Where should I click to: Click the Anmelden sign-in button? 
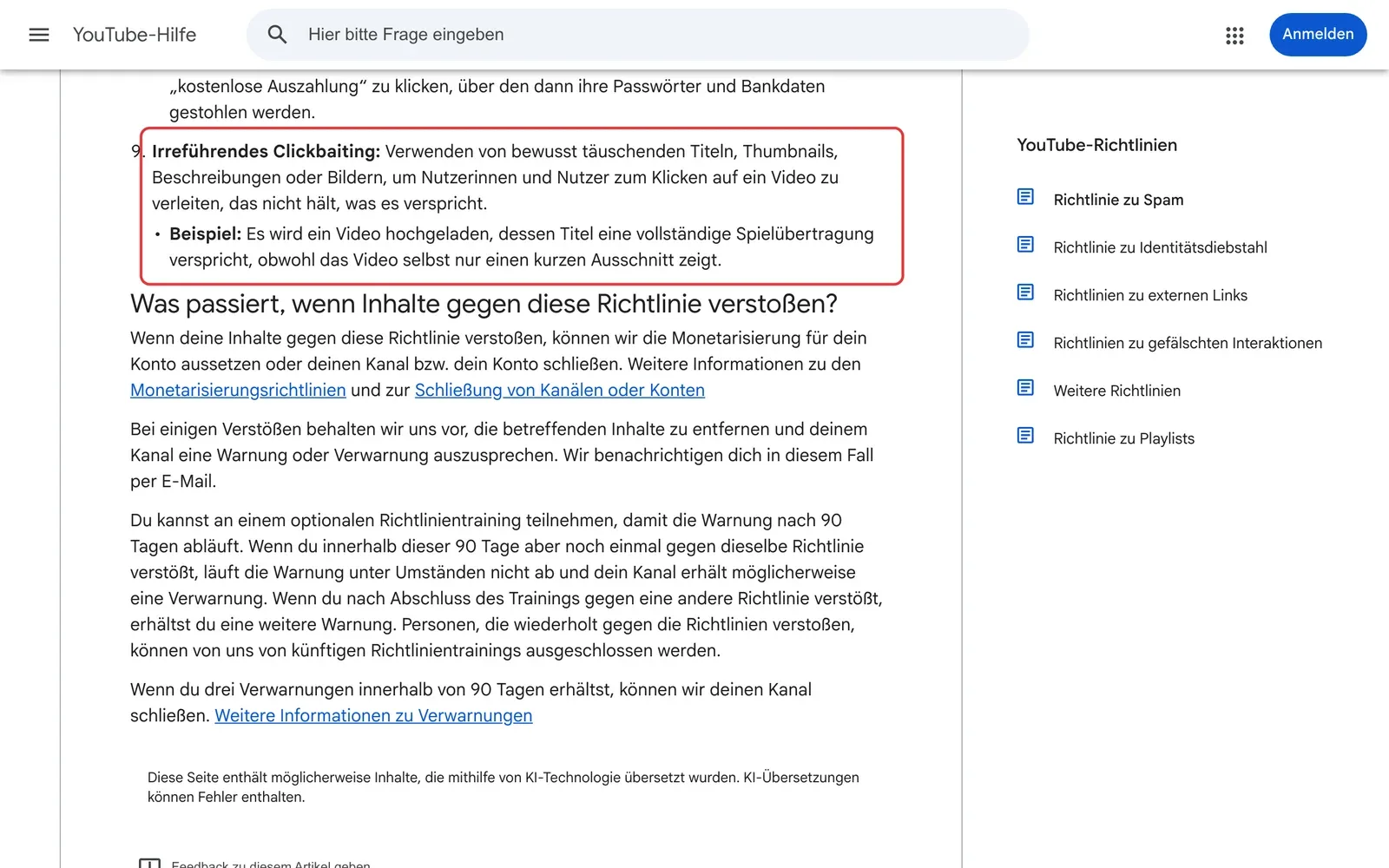pyautogui.click(x=1318, y=35)
